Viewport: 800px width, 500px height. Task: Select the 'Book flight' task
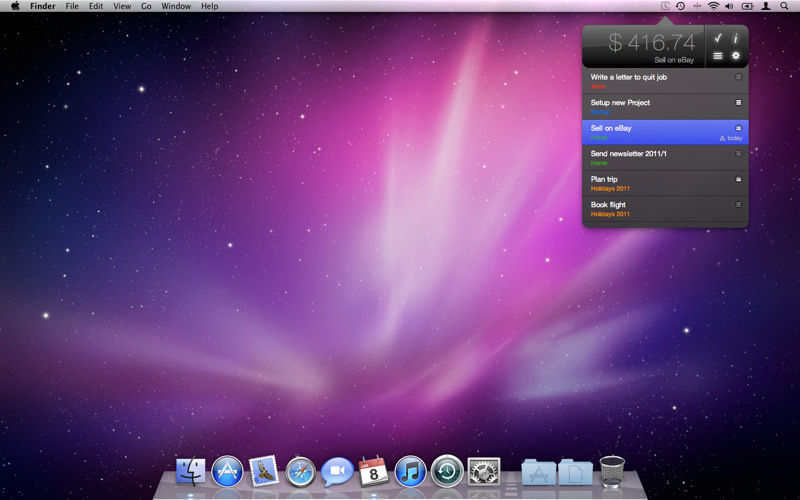tap(665, 209)
